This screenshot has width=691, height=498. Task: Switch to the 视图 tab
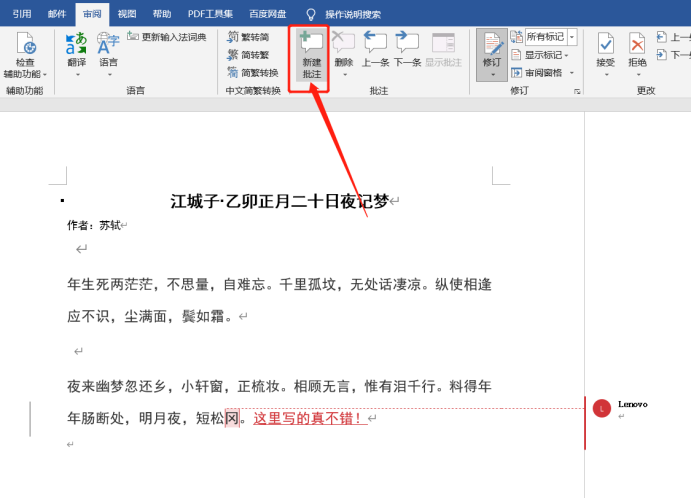pyautogui.click(x=127, y=14)
